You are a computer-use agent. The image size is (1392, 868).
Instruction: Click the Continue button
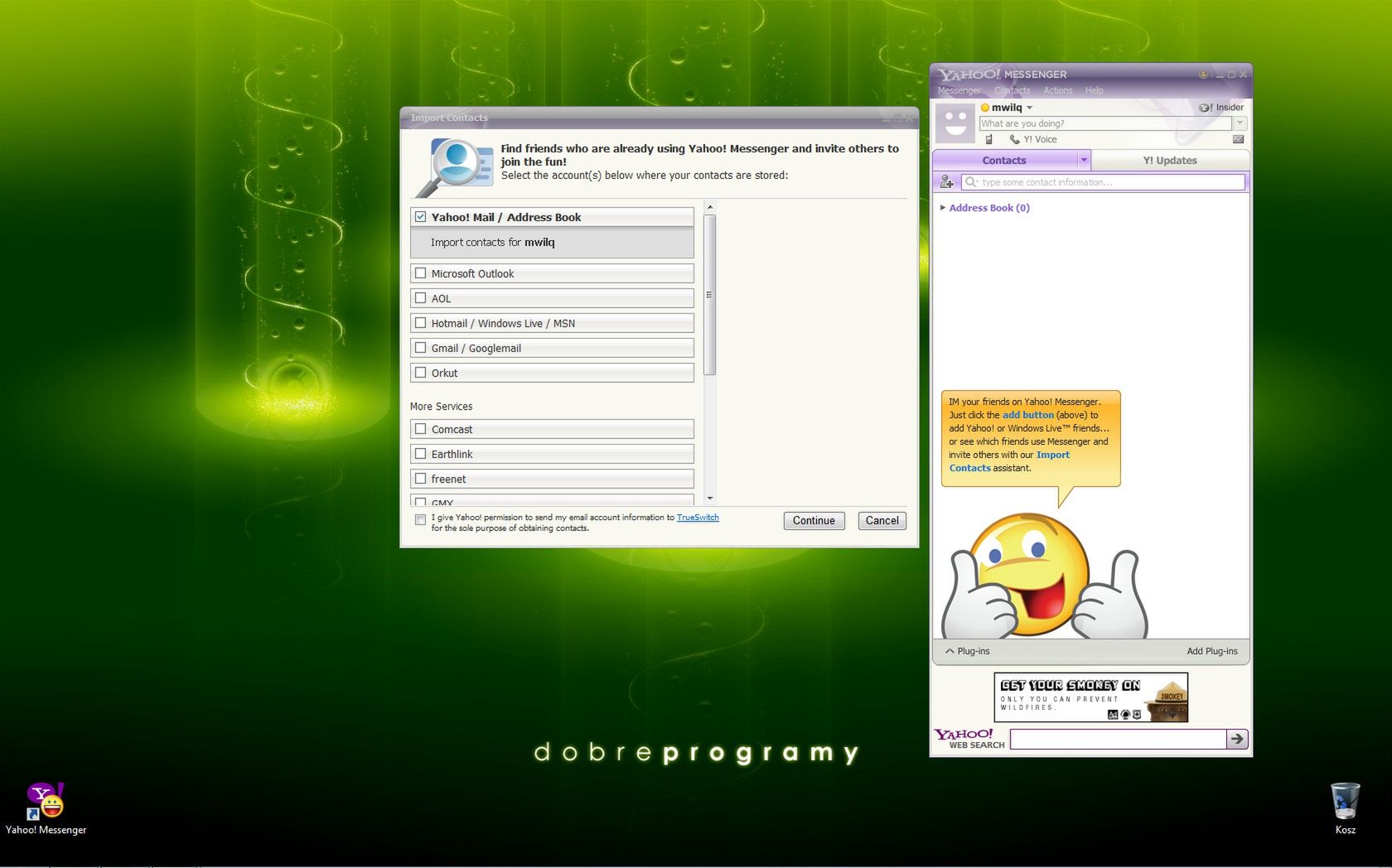tap(814, 521)
